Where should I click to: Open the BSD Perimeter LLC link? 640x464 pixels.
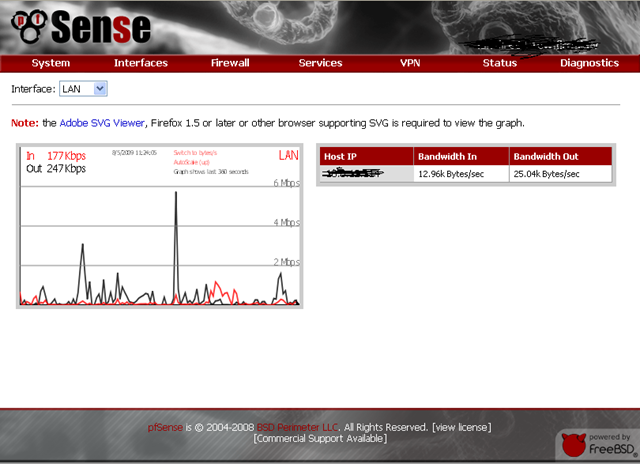[x=298, y=427]
